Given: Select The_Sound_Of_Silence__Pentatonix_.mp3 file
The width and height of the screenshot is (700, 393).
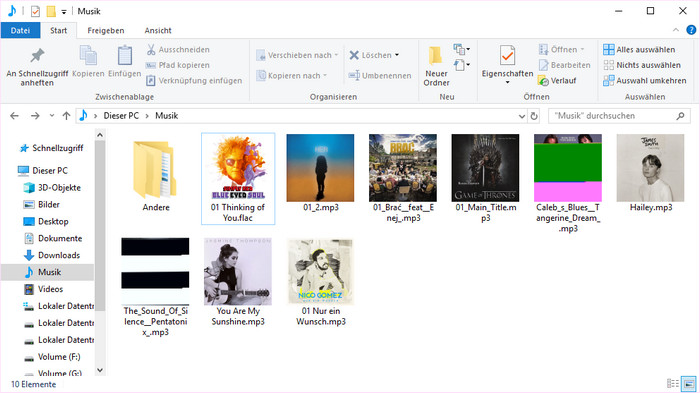Looking at the screenshot, I should (x=155, y=287).
